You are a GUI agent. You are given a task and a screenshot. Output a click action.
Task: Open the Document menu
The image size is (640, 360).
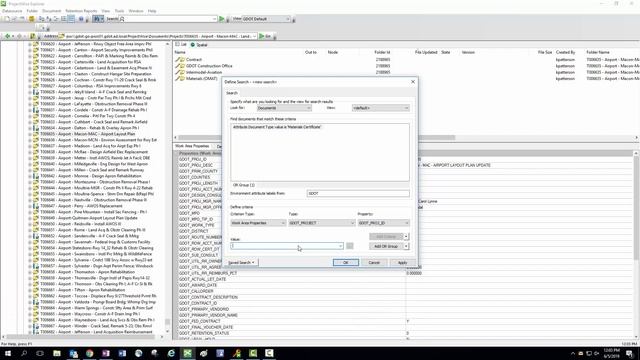tap(51, 11)
